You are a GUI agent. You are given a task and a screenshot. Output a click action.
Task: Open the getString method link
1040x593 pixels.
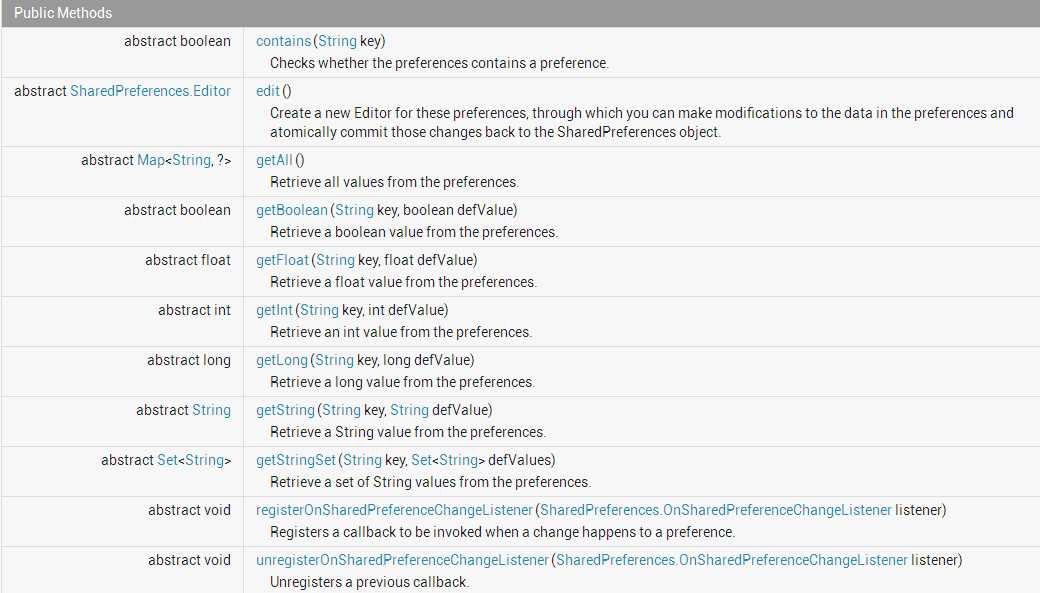pyautogui.click(x=285, y=410)
